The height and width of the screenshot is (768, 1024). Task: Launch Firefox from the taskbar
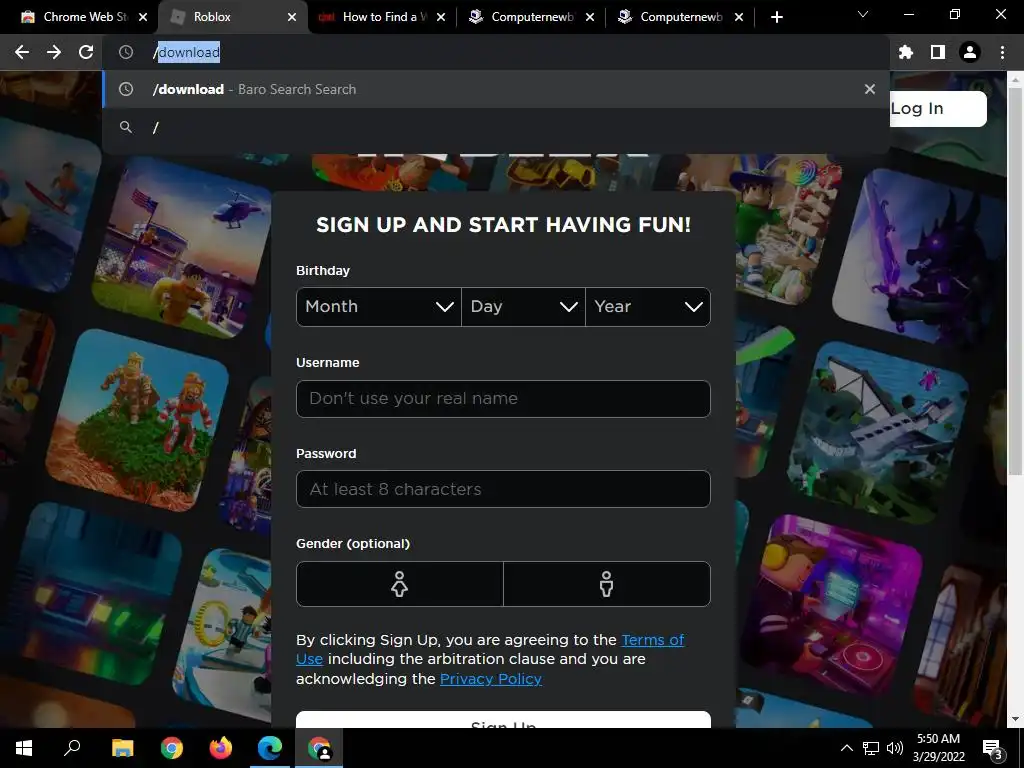[221, 748]
